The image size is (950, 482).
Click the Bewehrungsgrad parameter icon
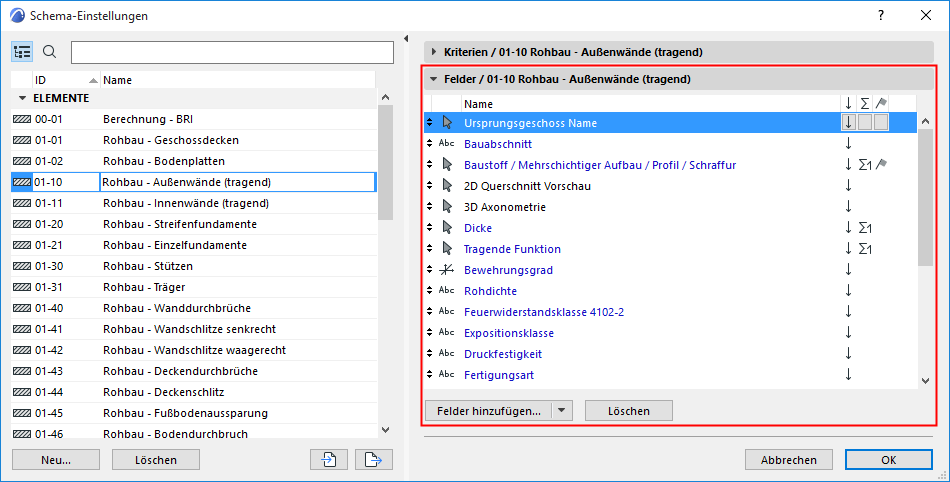[447, 269]
